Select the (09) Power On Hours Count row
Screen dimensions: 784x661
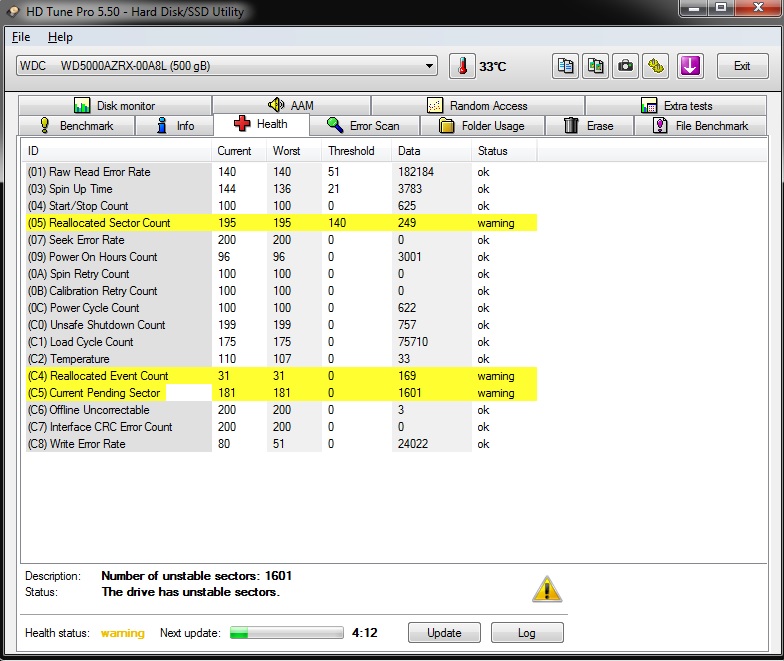(x=282, y=257)
